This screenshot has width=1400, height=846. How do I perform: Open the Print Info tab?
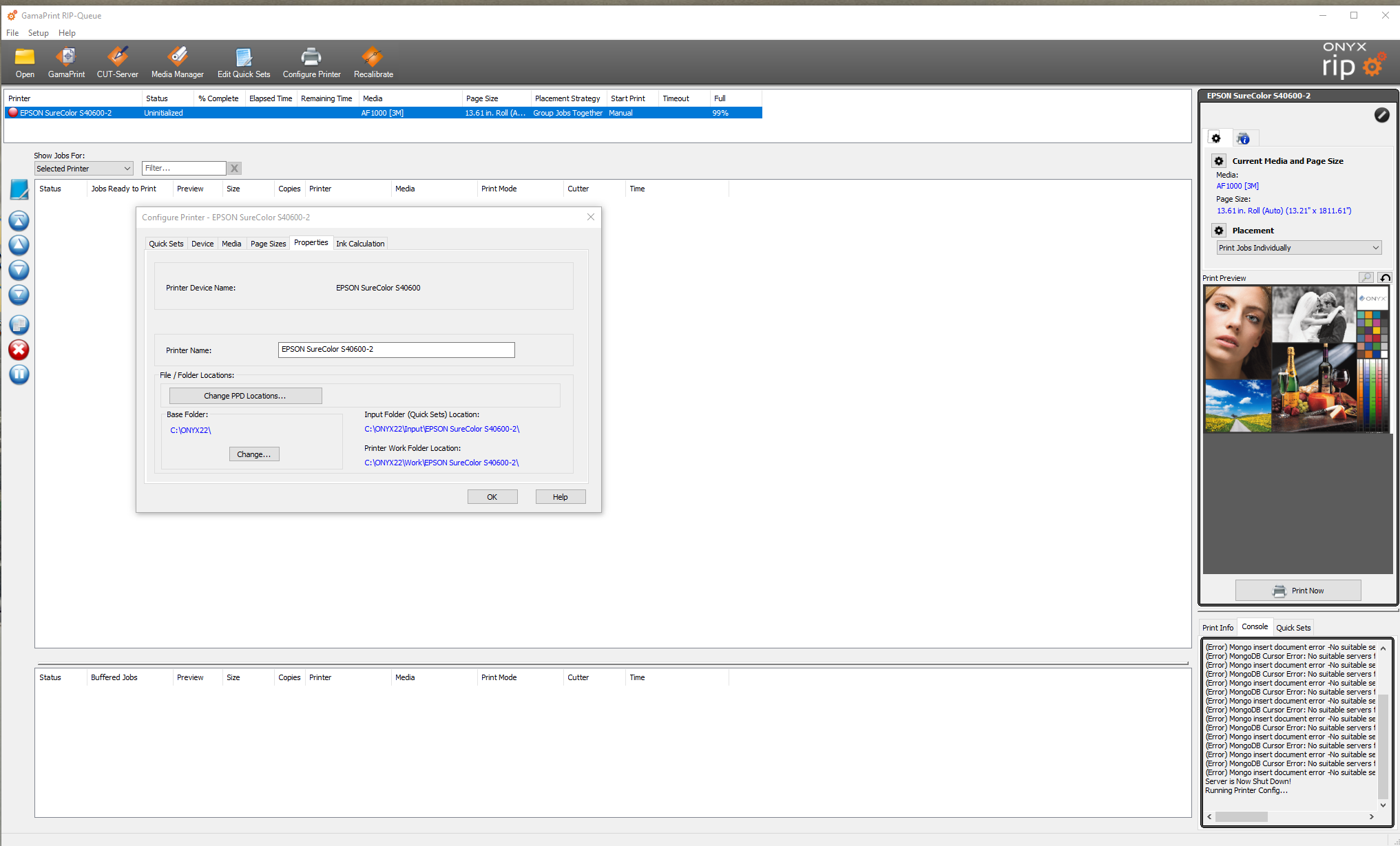coord(1218,628)
